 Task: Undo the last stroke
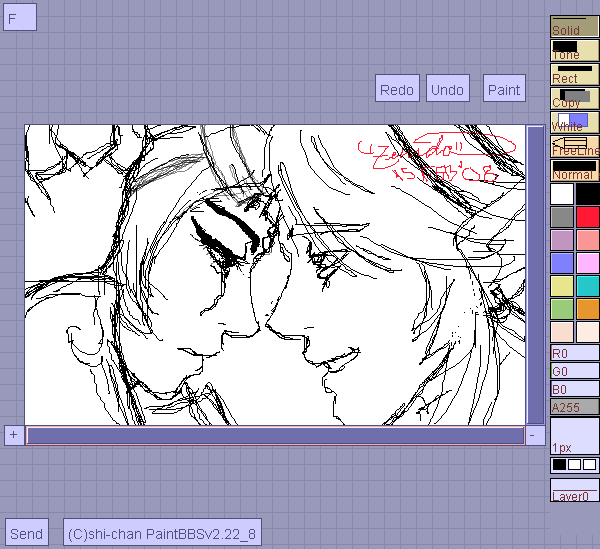447,89
